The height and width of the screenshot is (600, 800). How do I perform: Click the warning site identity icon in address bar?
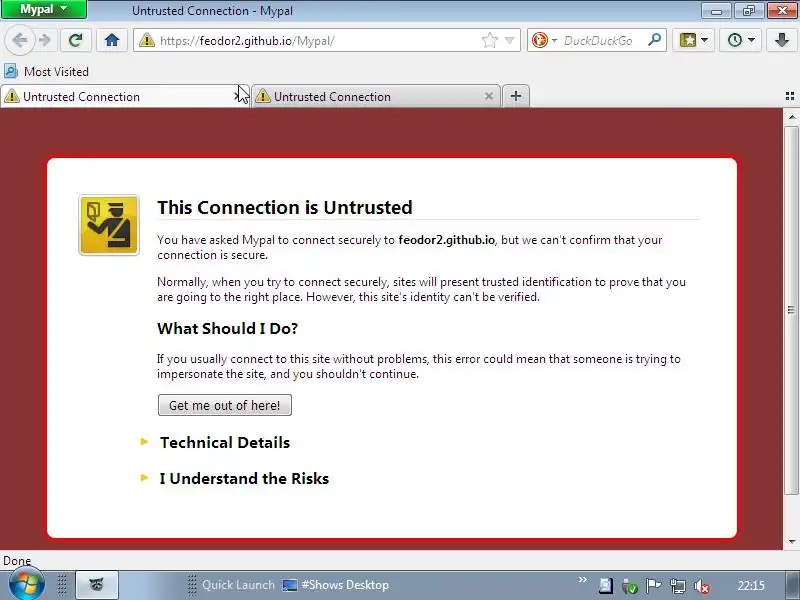coord(146,40)
